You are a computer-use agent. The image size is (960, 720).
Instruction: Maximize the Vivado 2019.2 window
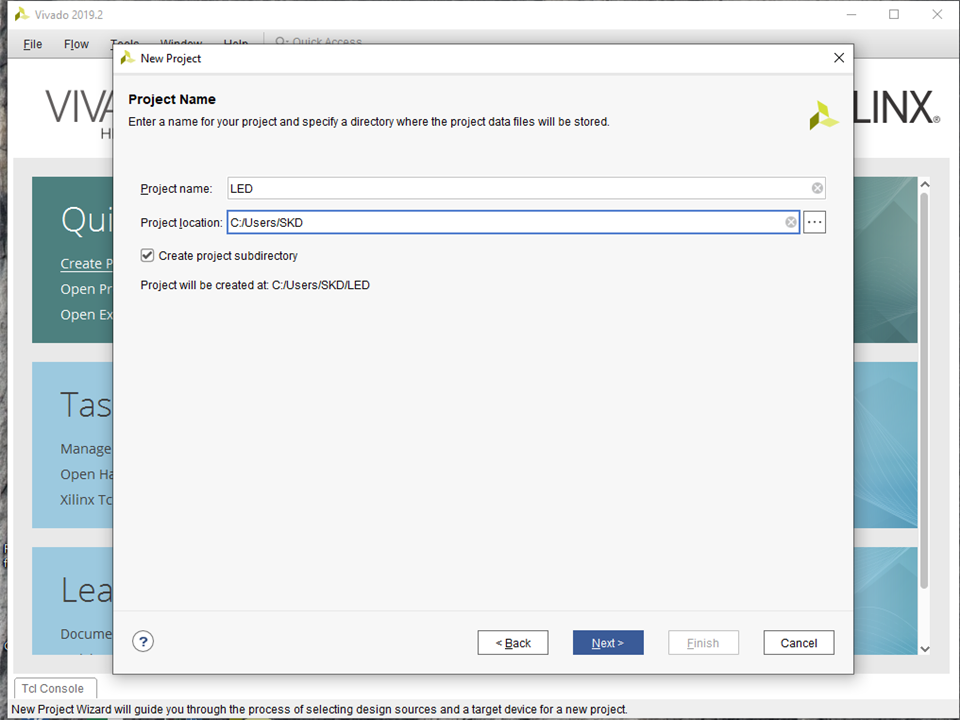894,14
